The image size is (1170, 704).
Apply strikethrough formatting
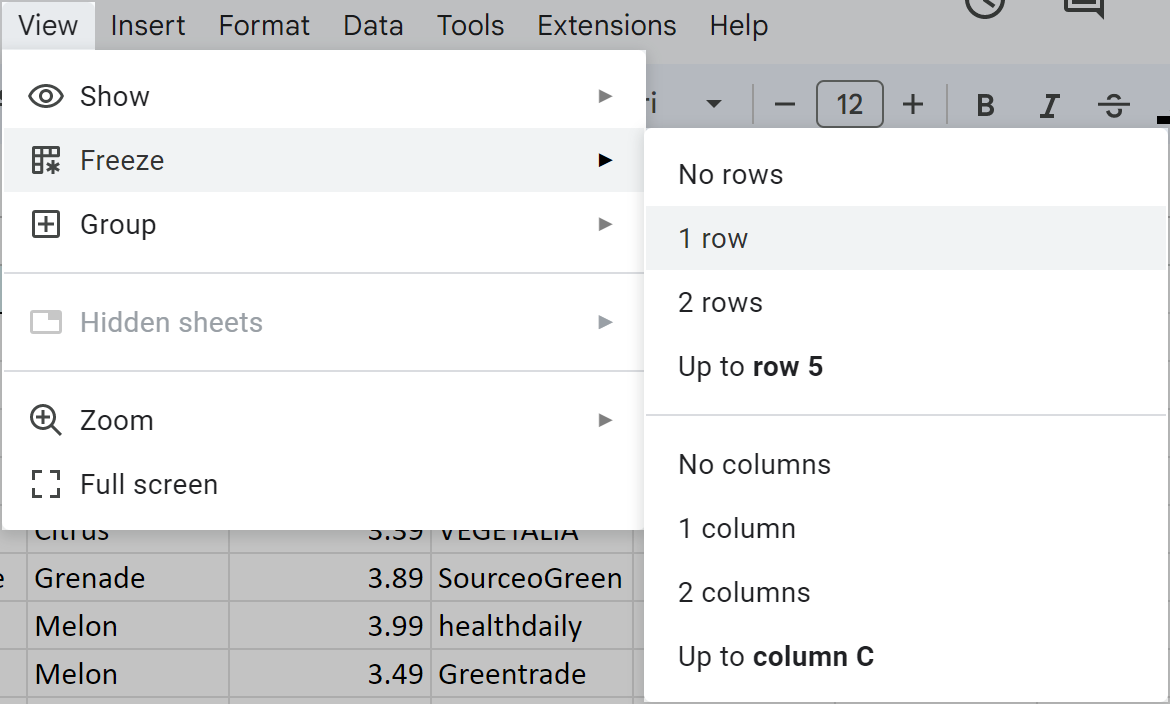pos(1113,105)
